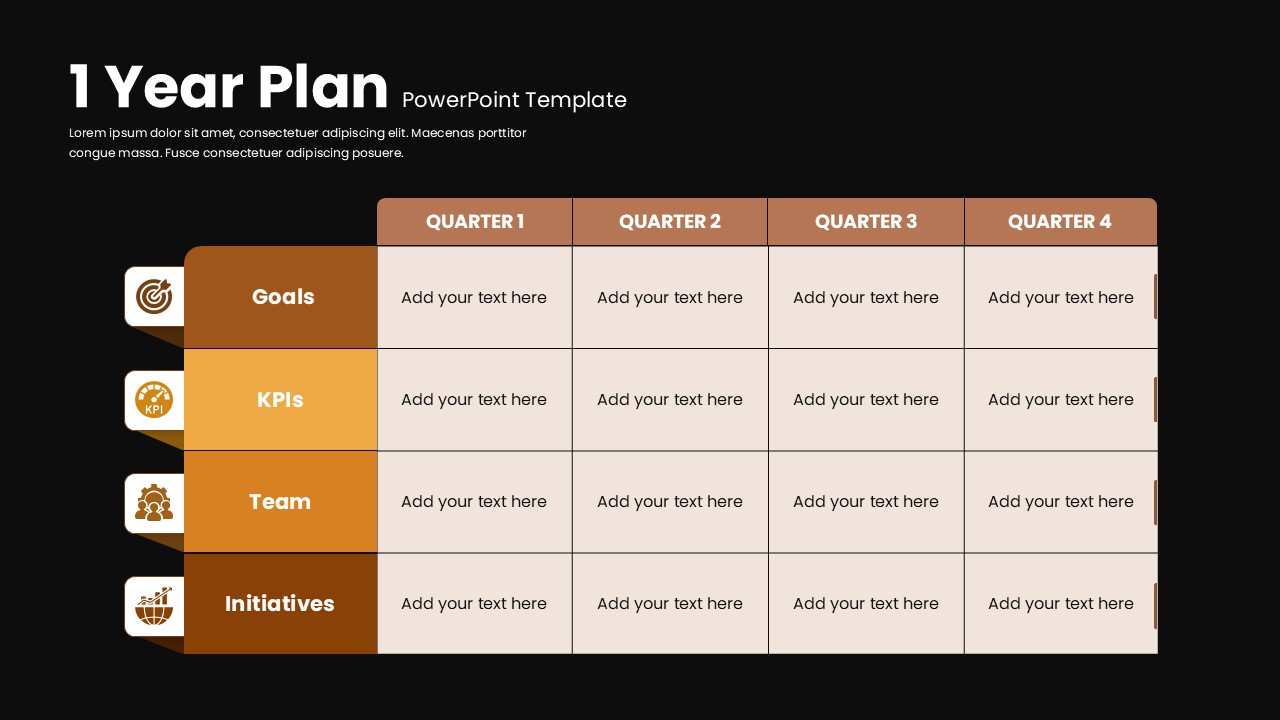Select the Quarter 1 column header
This screenshot has width=1280, height=720.
[x=475, y=222]
